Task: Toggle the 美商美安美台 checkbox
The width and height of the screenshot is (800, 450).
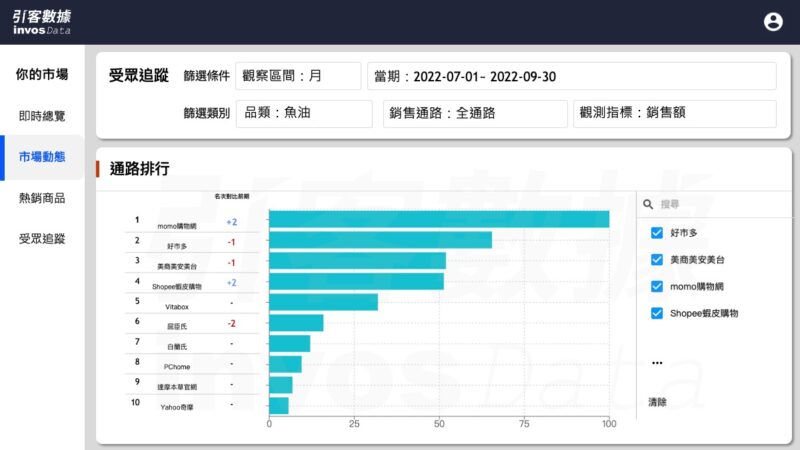Action: tap(657, 260)
